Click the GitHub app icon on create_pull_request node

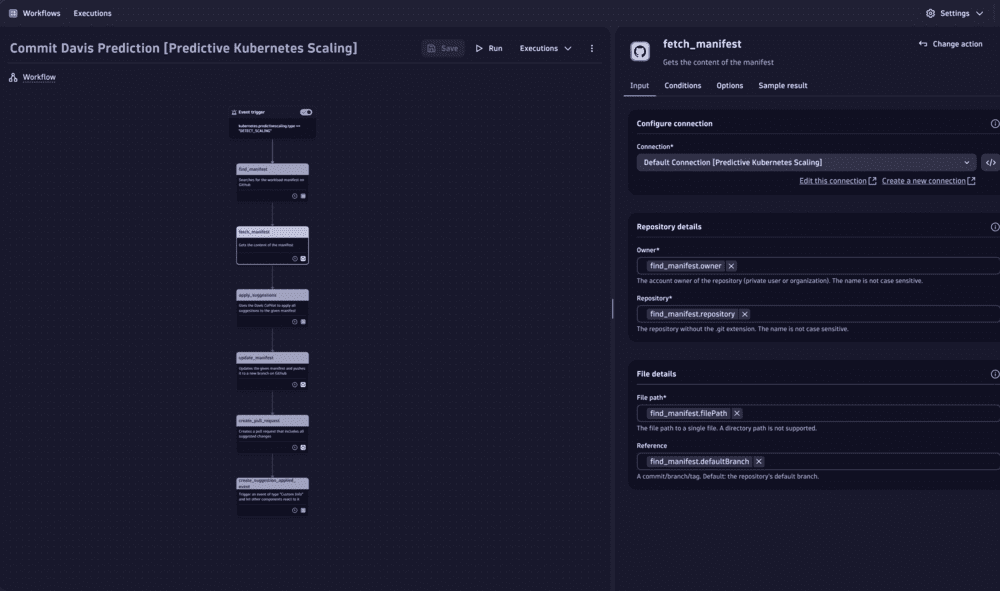point(303,448)
